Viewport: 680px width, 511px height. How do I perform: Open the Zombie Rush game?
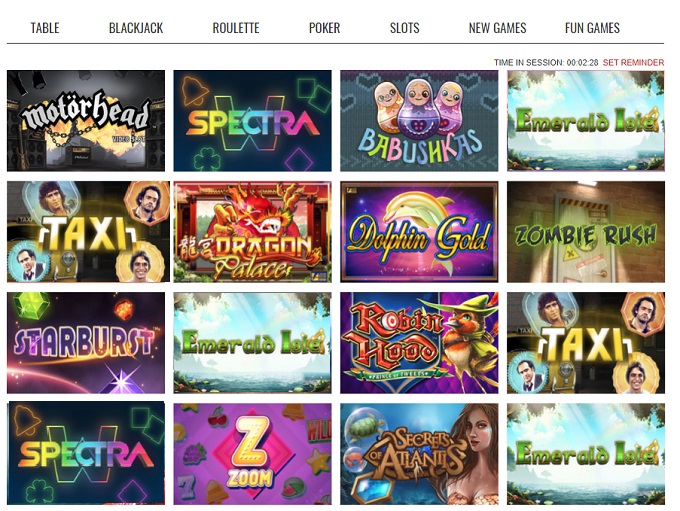585,232
